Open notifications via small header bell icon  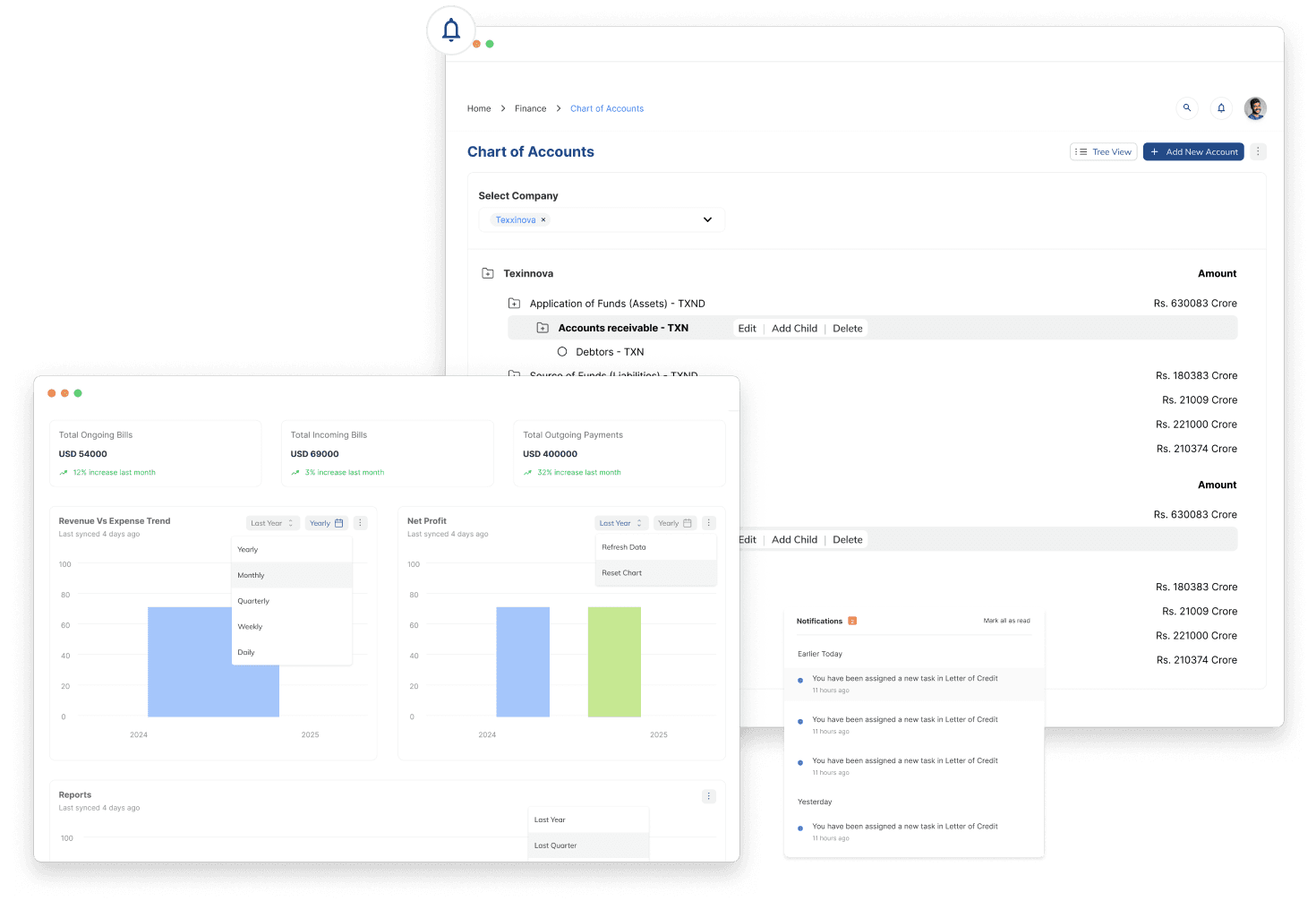[1221, 108]
